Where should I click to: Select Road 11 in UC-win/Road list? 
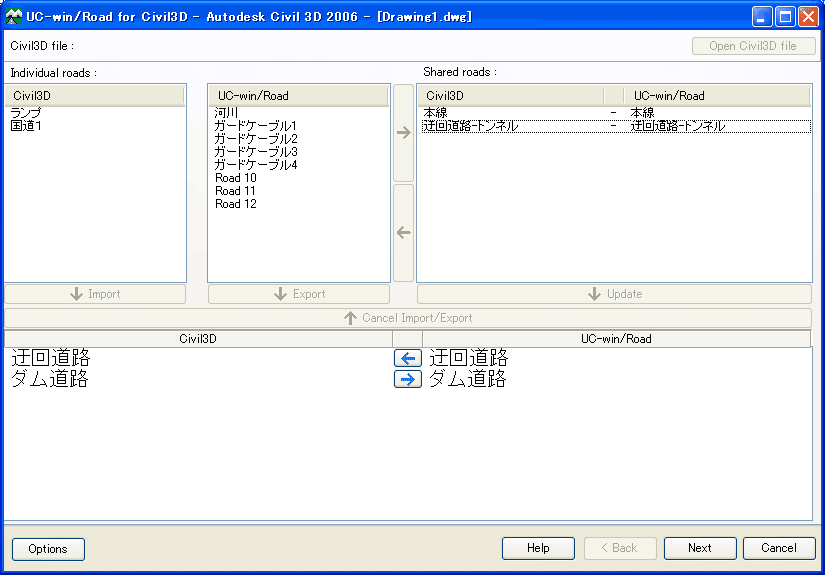point(235,191)
